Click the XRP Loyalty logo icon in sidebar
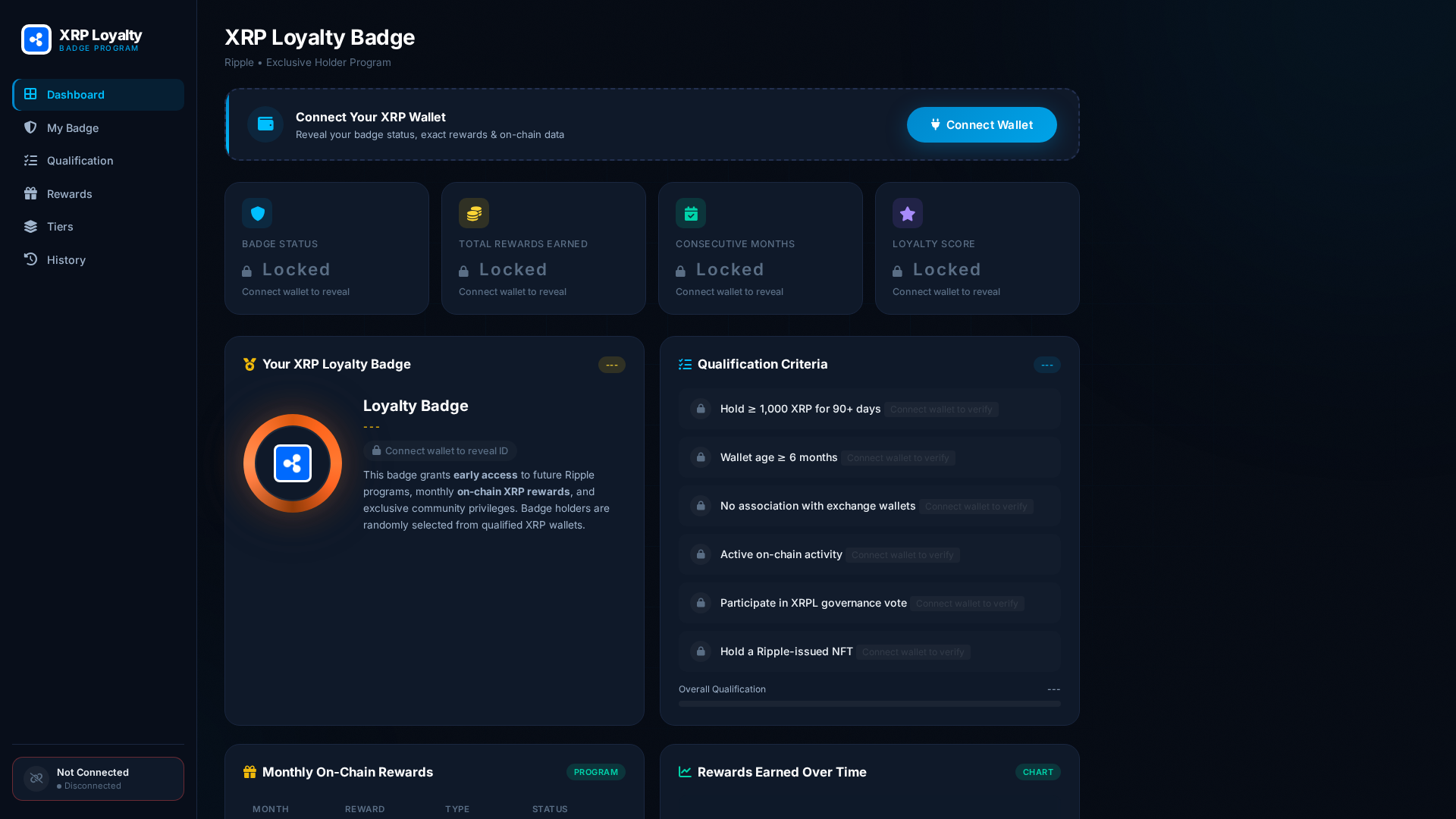 click(x=36, y=39)
